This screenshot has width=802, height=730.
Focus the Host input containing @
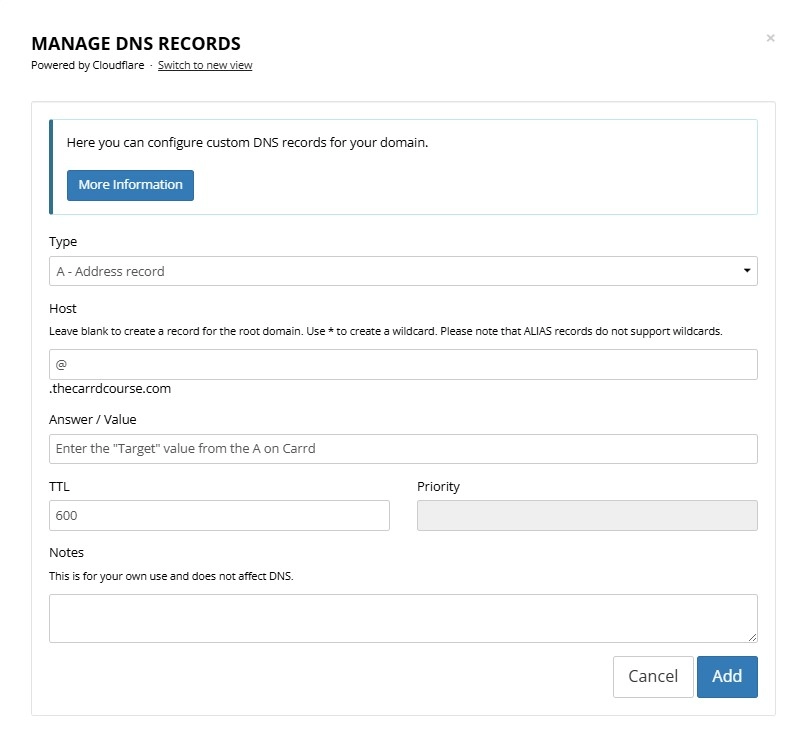(403, 364)
